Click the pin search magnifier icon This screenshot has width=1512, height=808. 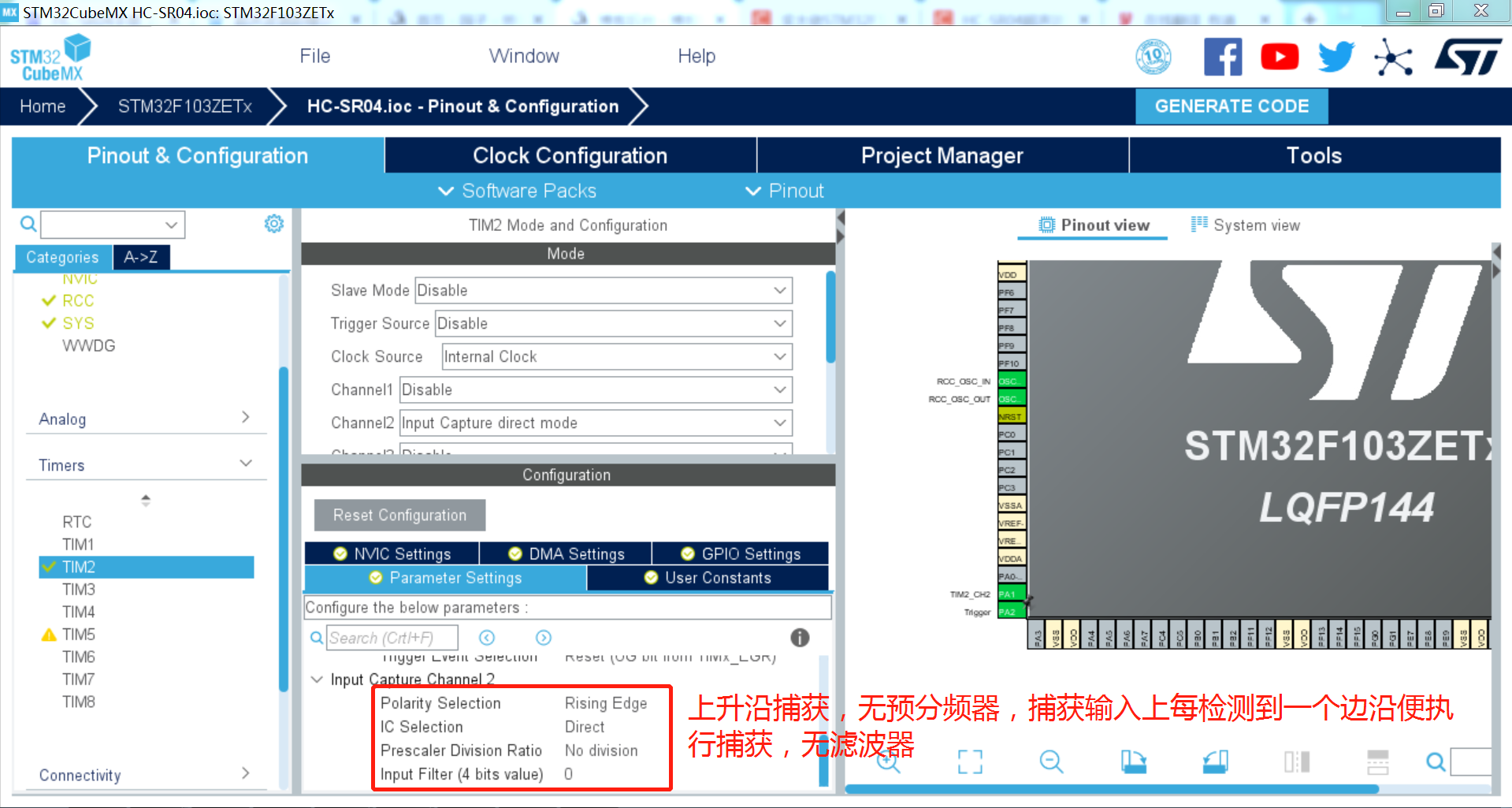point(1436,762)
